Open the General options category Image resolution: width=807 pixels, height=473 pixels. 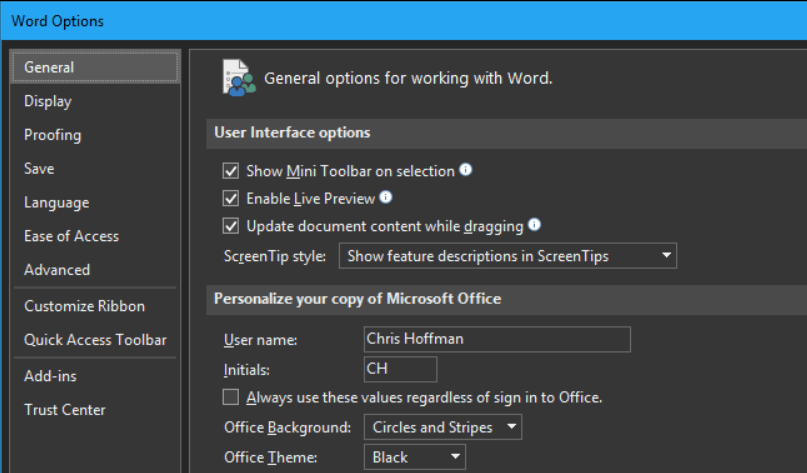(x=95, y=67)
